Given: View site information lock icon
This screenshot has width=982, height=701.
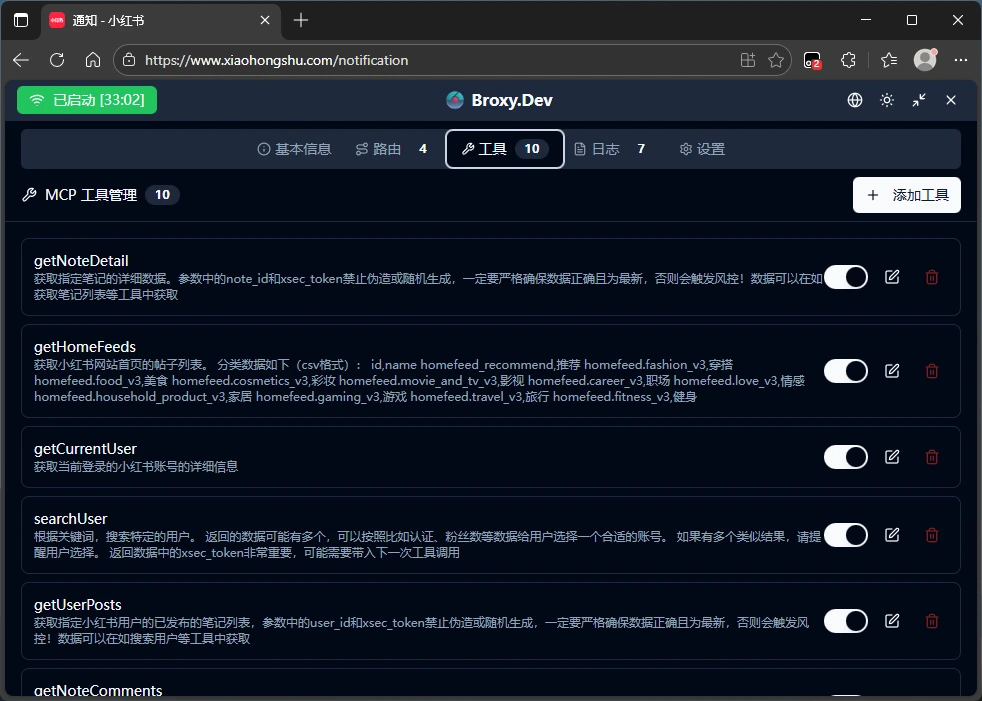Looking at the screenshot, I should point(129,60).
